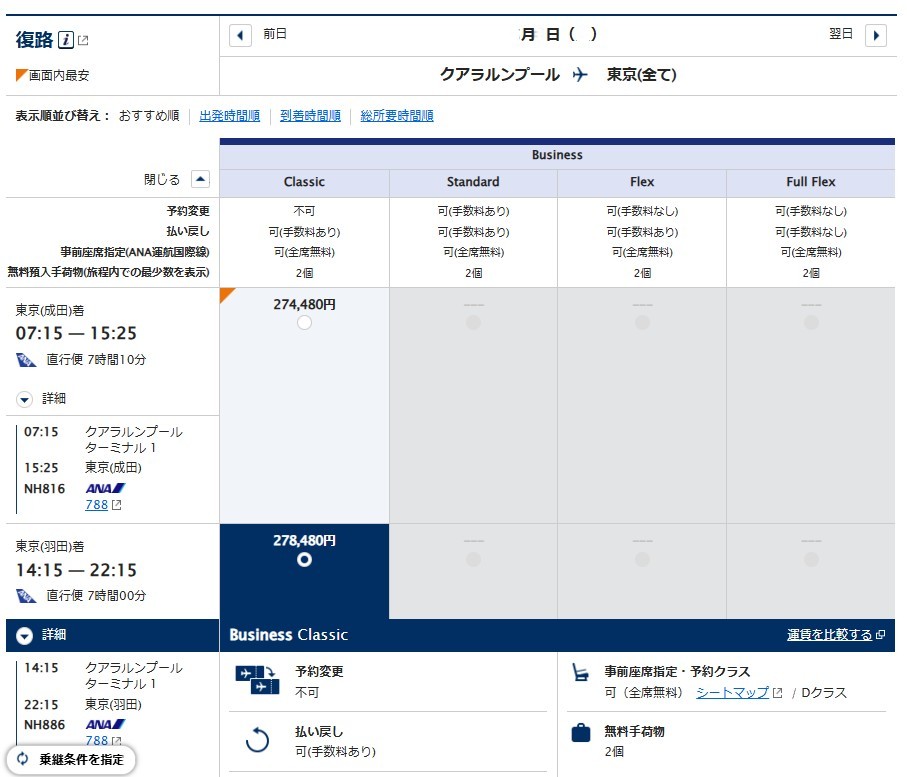
Task: Click the orange 画面内最安 marker icon
Action: click(x=21, y=75)
